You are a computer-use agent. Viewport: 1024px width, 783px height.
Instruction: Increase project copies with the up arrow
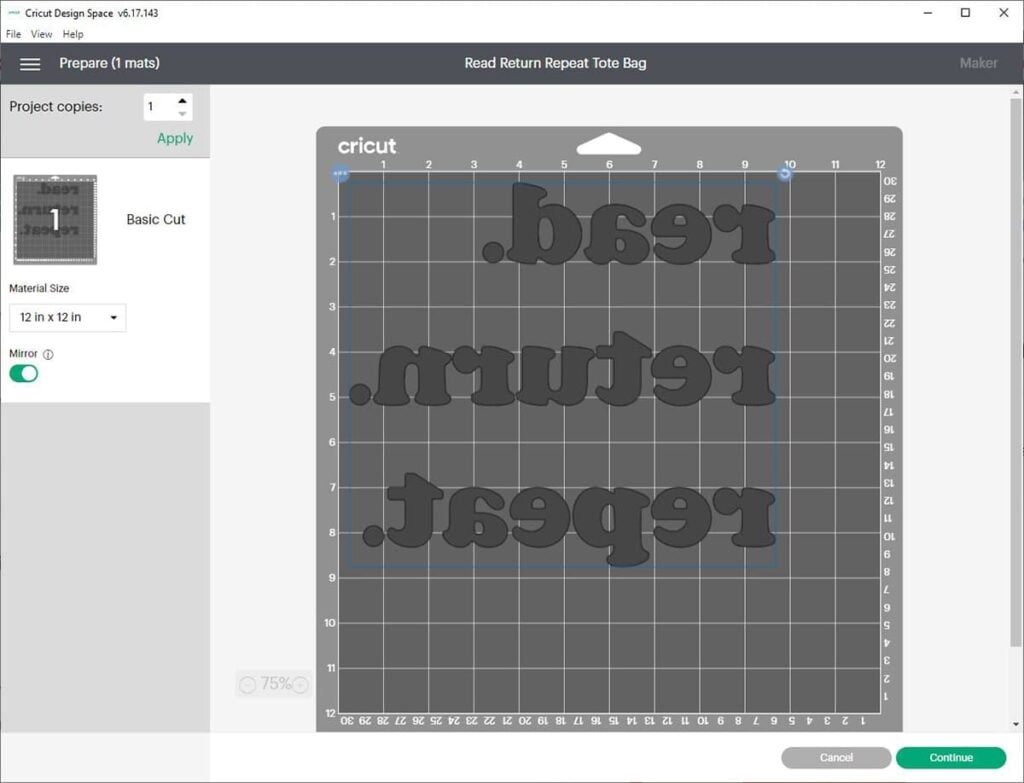(182, 101)
